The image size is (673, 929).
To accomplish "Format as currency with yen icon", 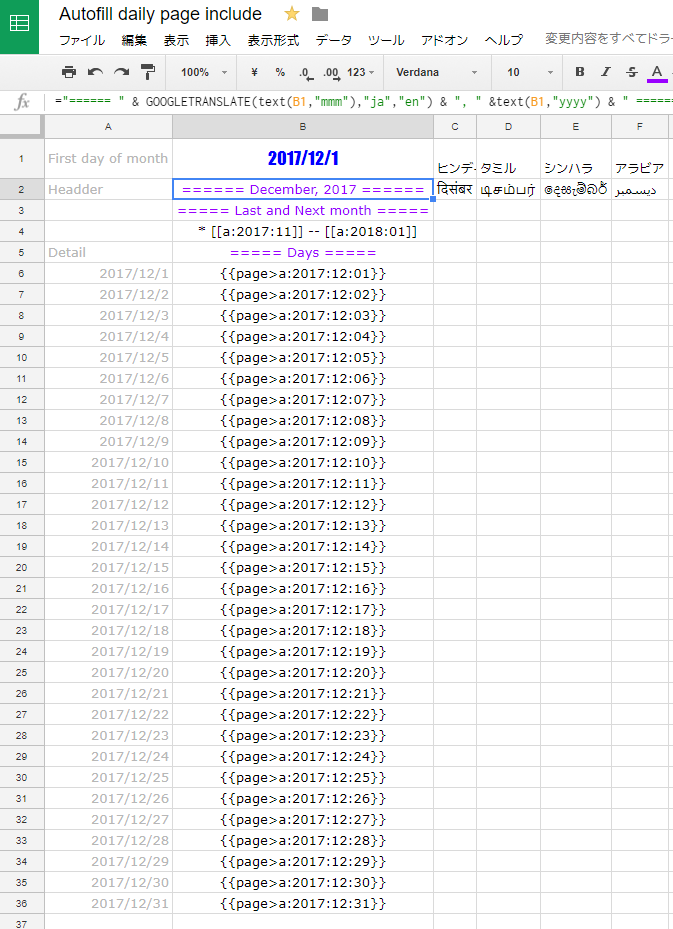I will pyautogui.click(x=254, y=72).
